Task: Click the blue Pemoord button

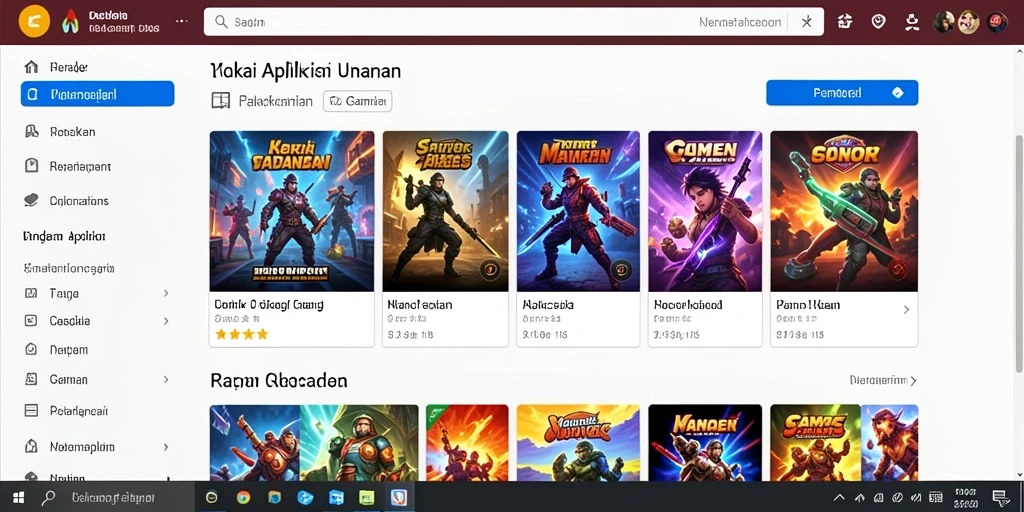Action: 842,93
